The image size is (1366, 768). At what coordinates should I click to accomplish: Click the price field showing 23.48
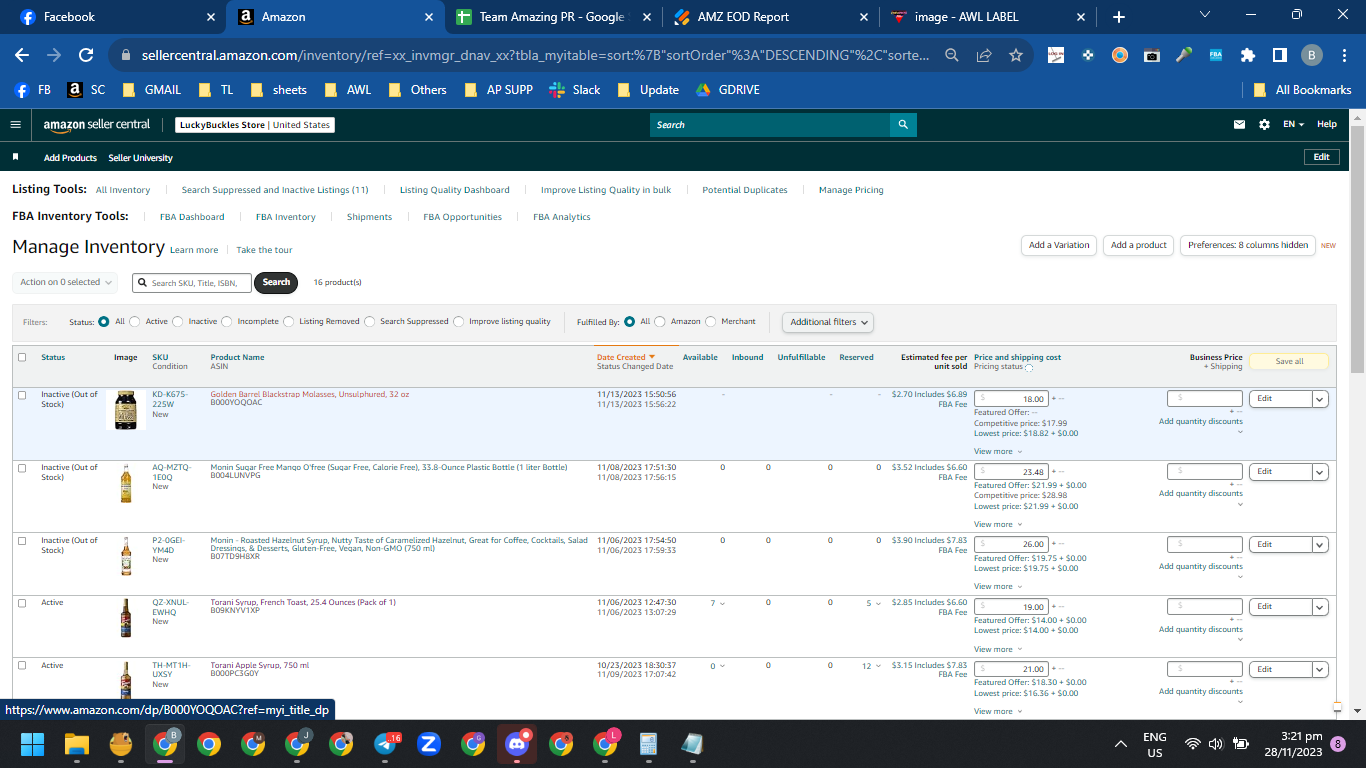(1011, 472)
